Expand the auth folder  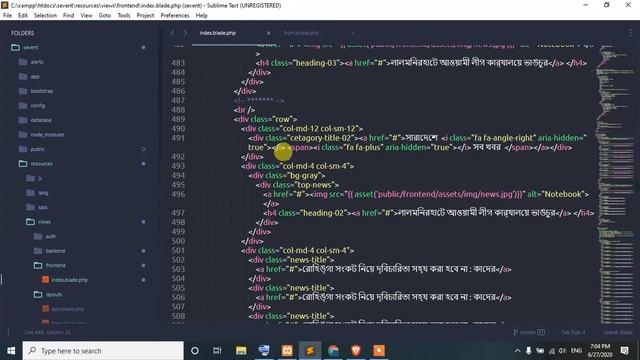point(51,236)
